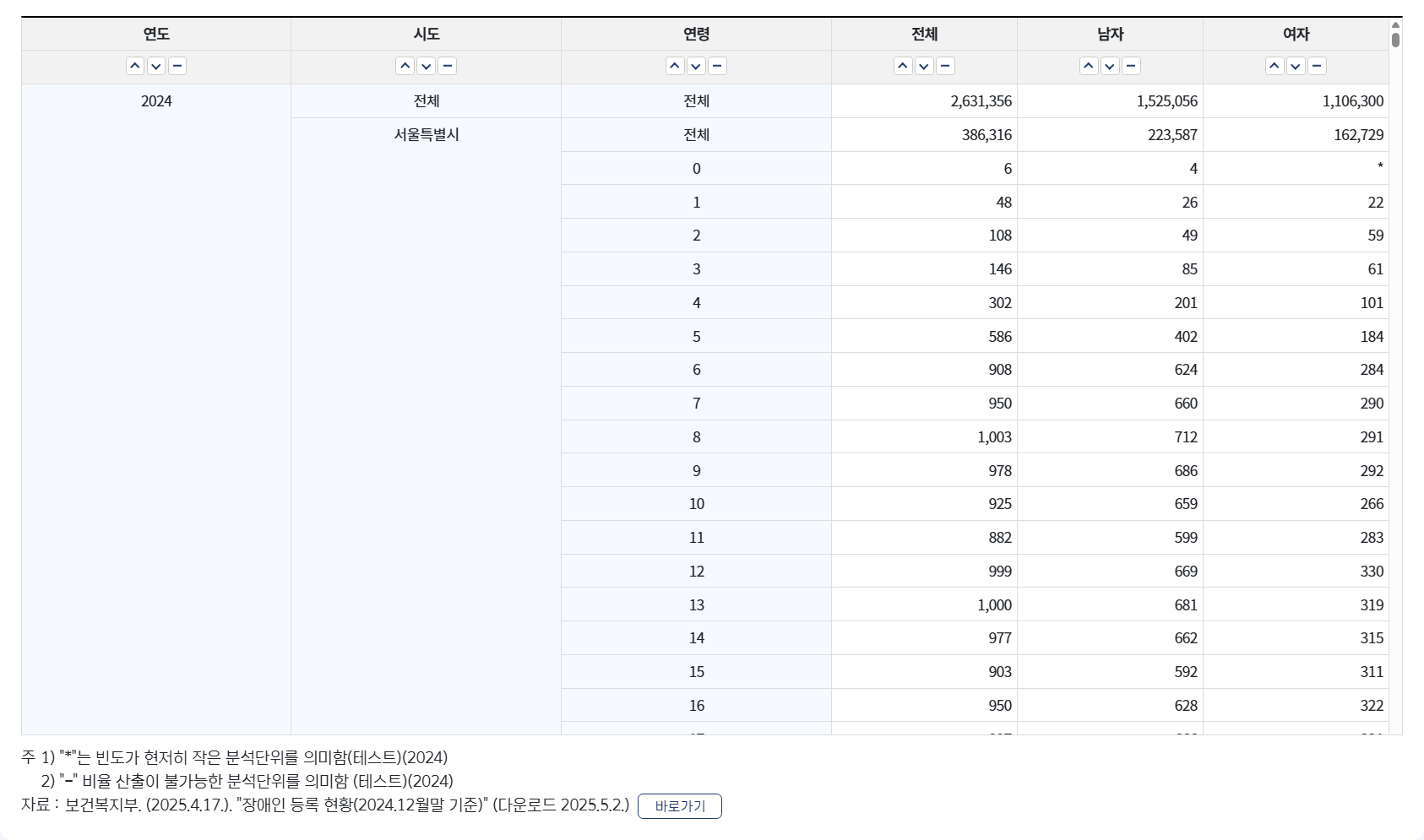Click the 연령 column header
1424x840 pixels.
(x=695, y=33)
